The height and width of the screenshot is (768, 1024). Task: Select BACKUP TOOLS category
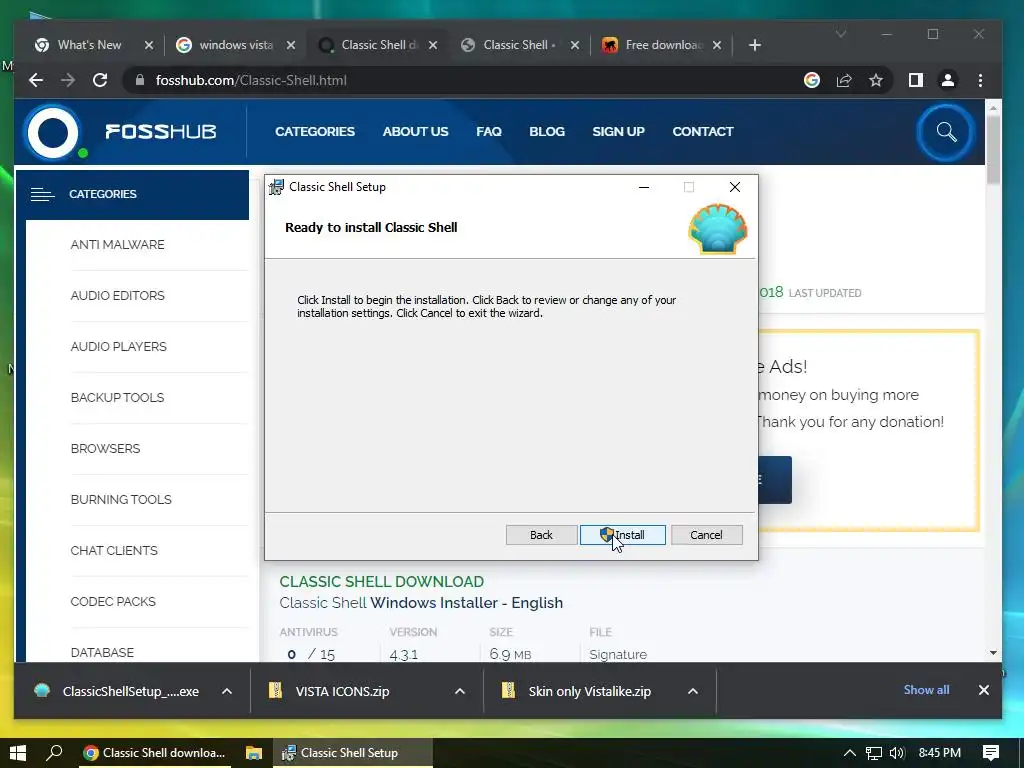pos(117,397)
